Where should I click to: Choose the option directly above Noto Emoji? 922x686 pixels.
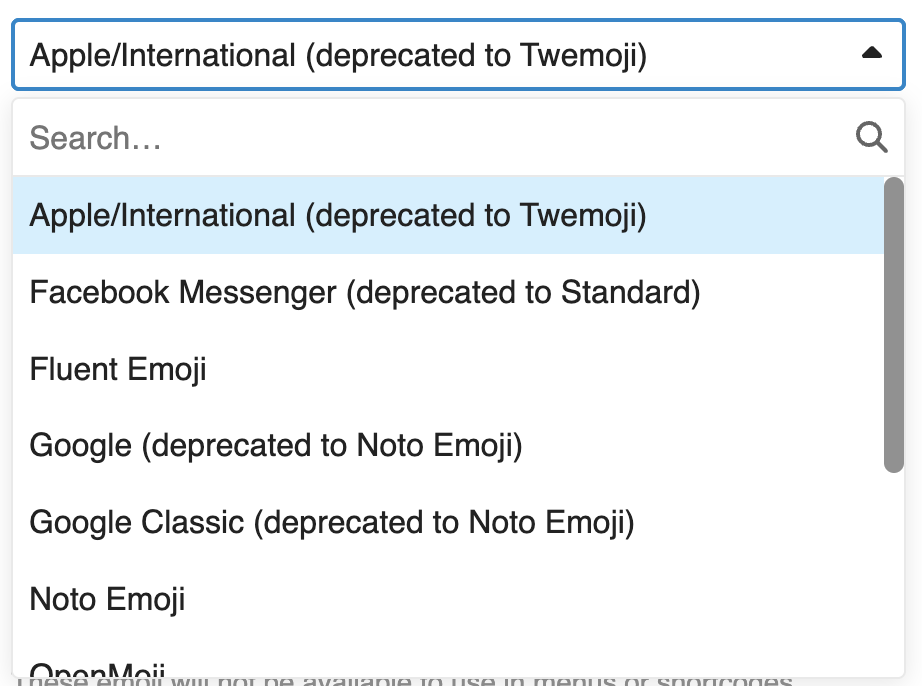(x=332, y=522)
